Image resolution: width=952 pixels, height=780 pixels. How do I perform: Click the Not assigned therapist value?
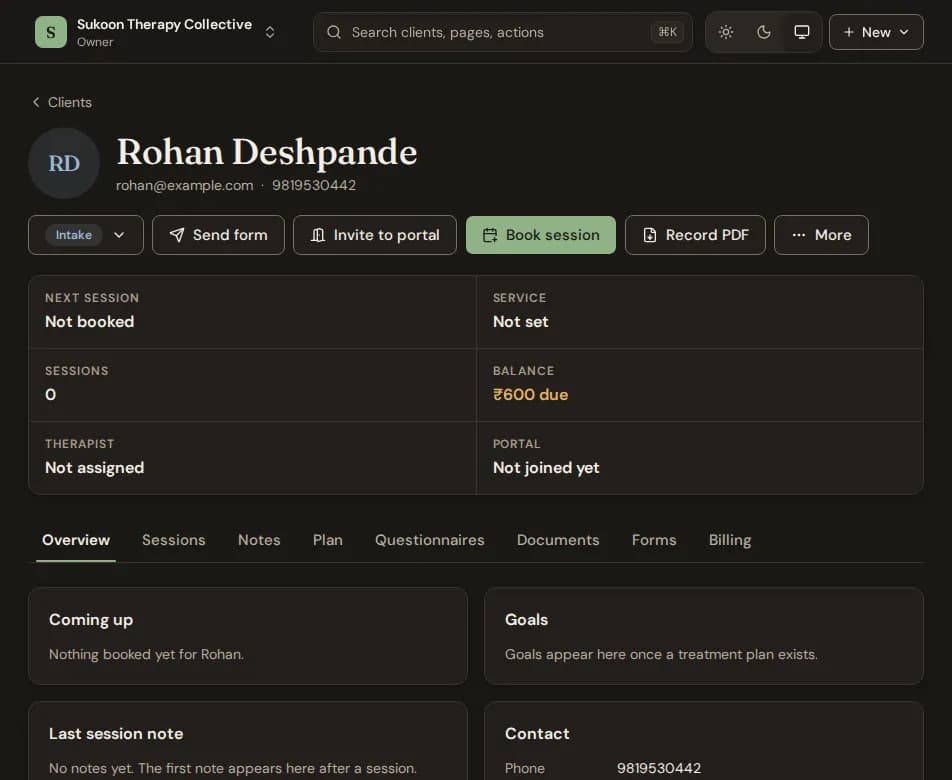(x=94, y=467)
